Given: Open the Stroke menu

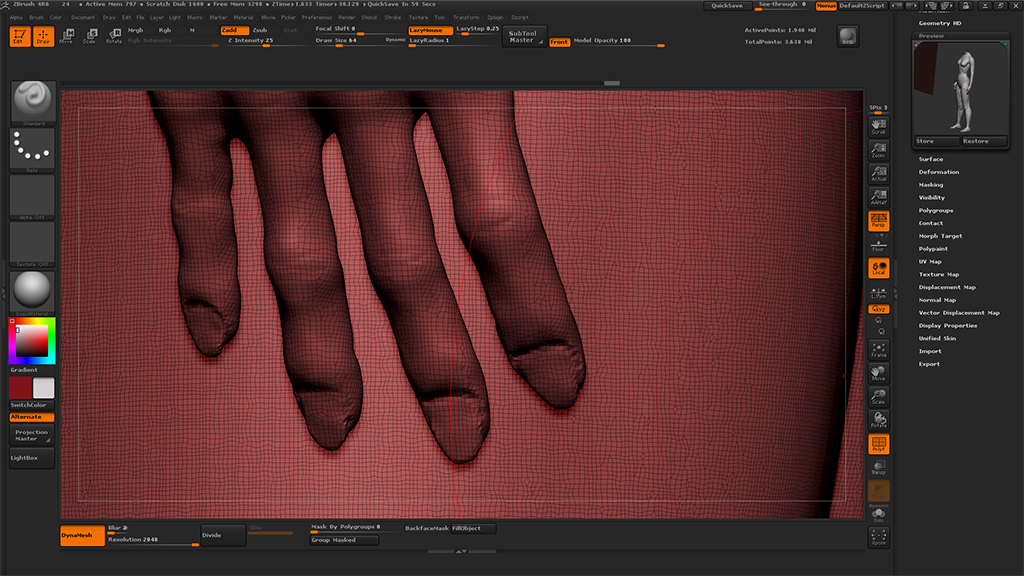Looking at the screenshot, I should tap(392, 18).
